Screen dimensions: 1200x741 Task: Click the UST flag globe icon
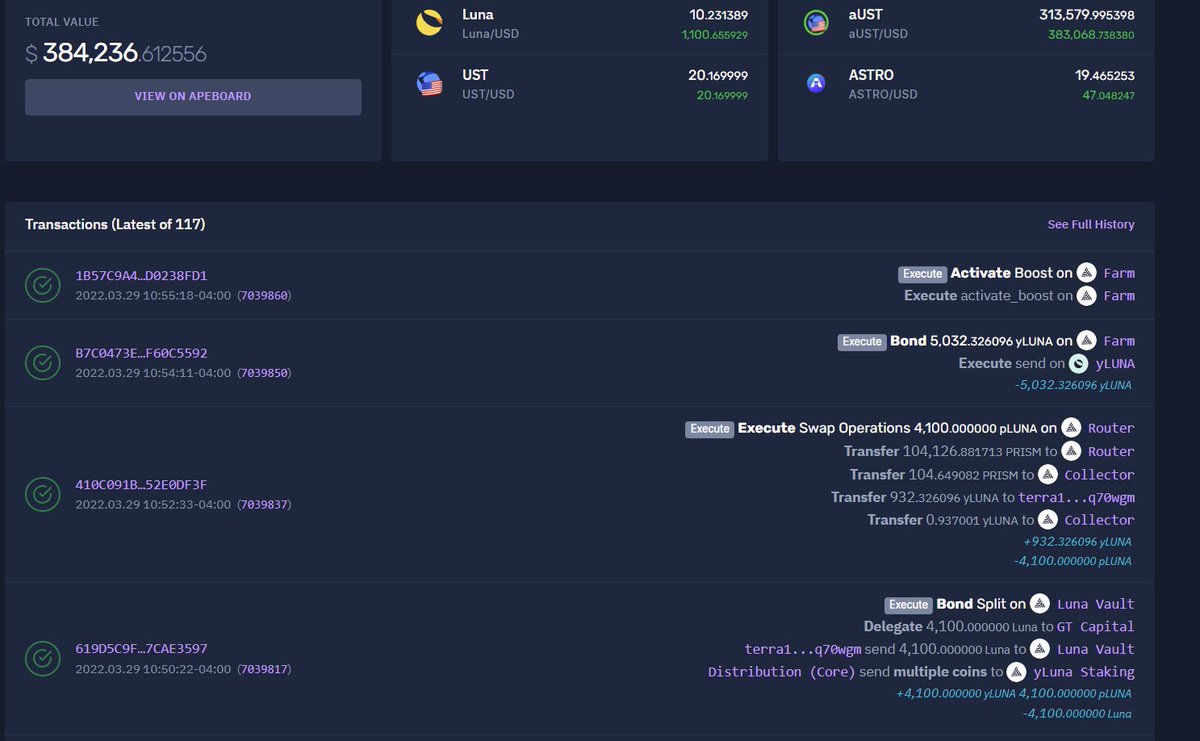point(429,84)
